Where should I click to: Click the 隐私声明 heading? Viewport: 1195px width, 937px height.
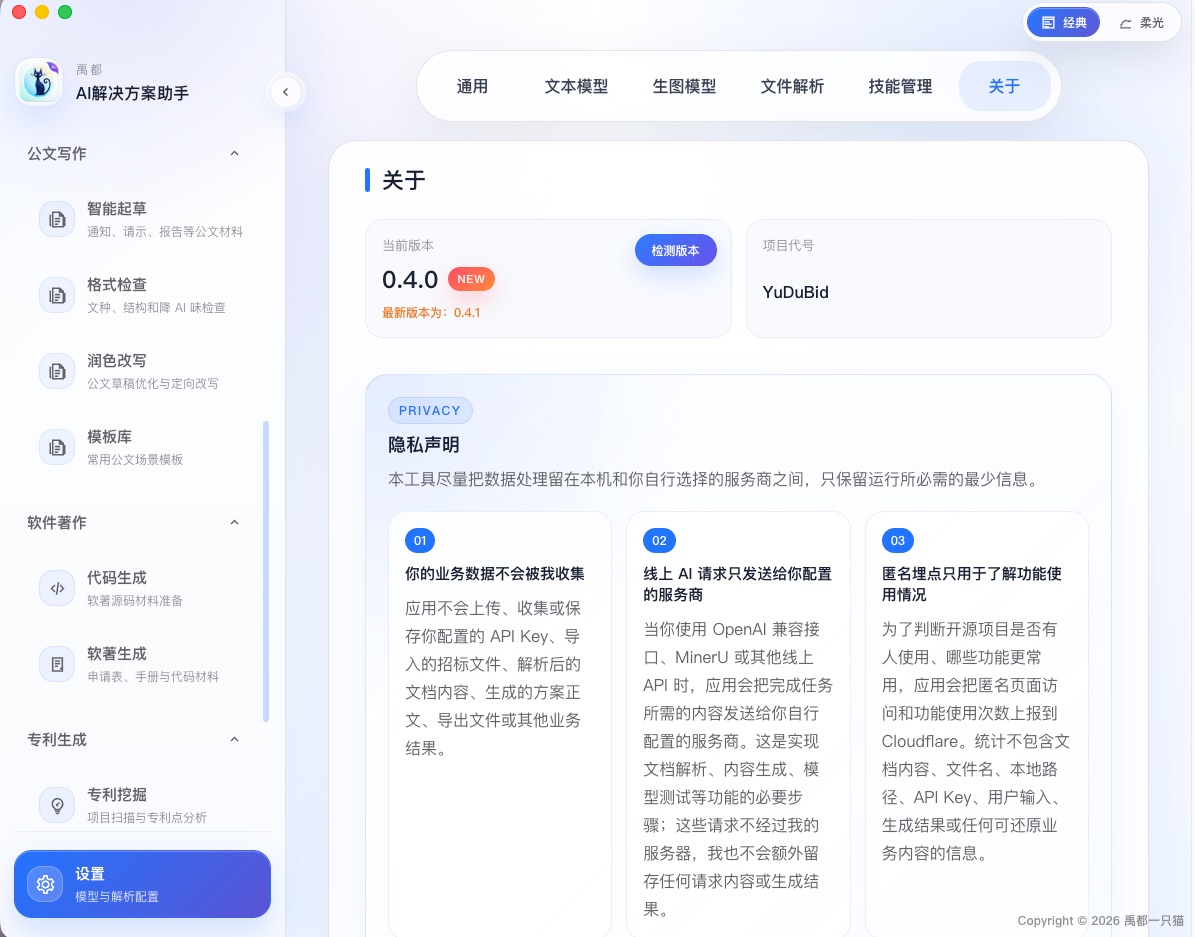pos(424,444)
